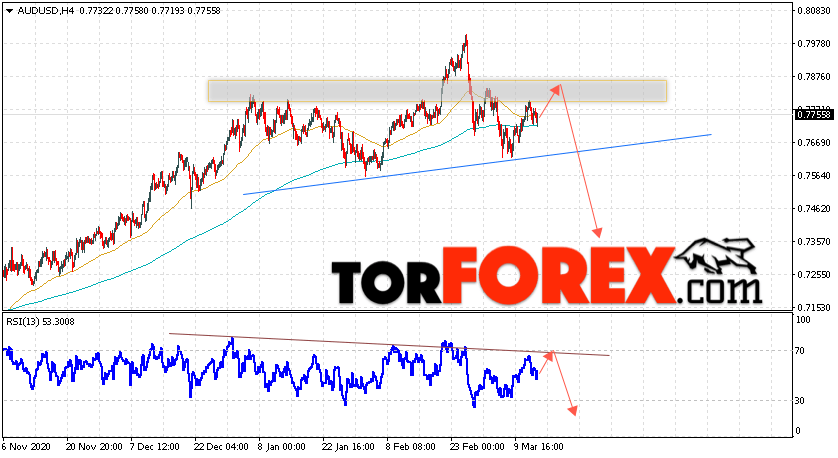This screenshot has height=458, width=838.
Task: Click the 0.74620 price axis label
Action: [x=814, y=209]
